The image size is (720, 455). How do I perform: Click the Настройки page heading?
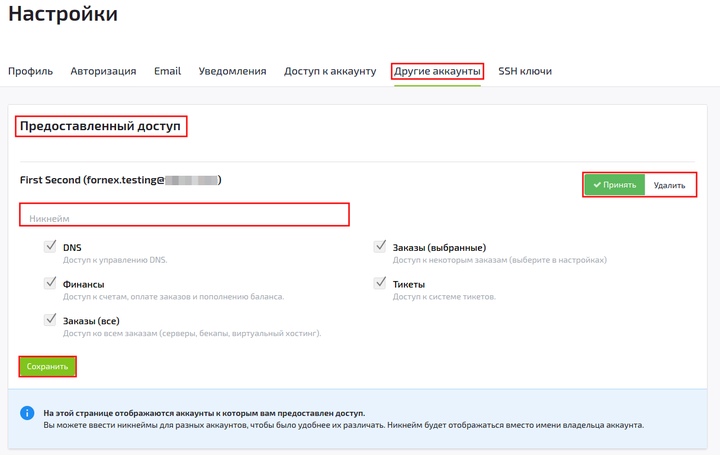(63, 13)
